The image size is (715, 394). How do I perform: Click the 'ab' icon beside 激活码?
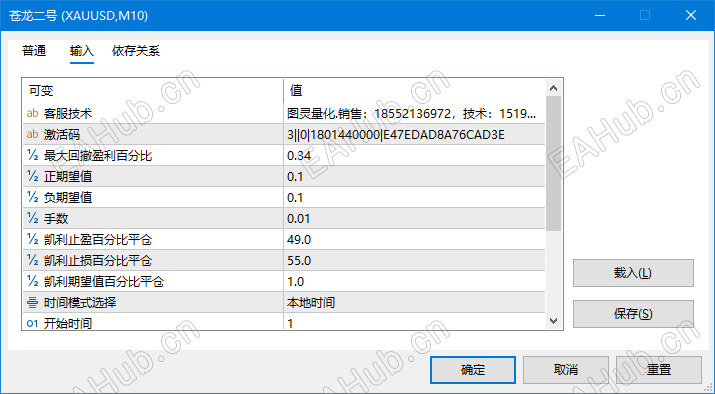[x=32, y=134]
